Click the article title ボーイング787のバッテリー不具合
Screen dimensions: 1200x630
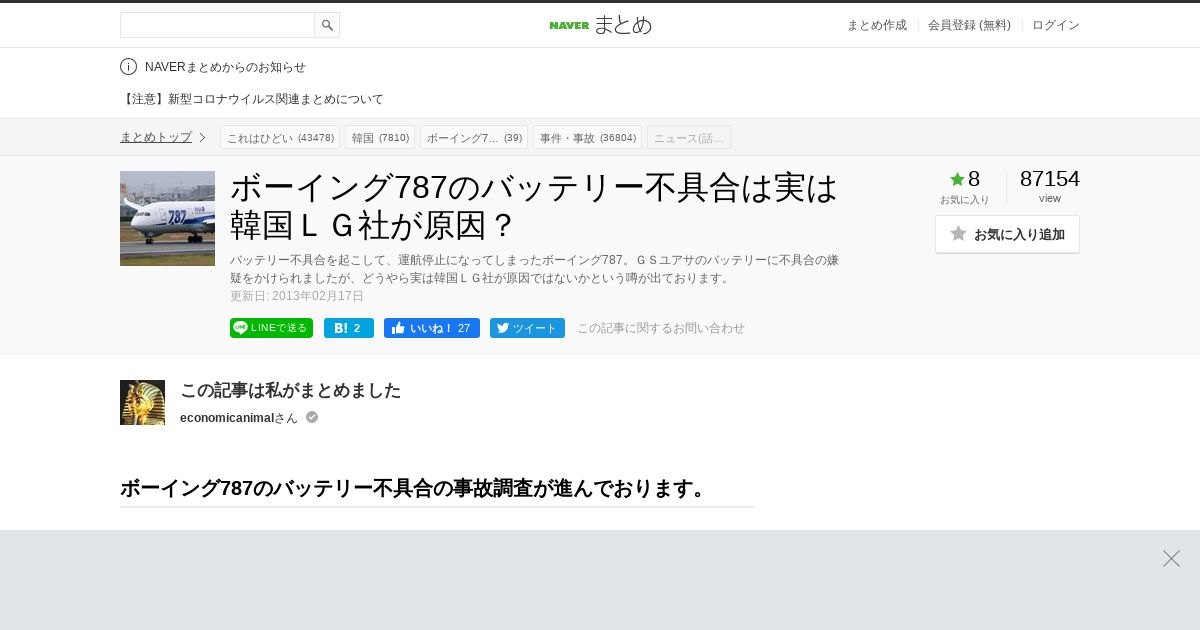(x=534, y=206)
